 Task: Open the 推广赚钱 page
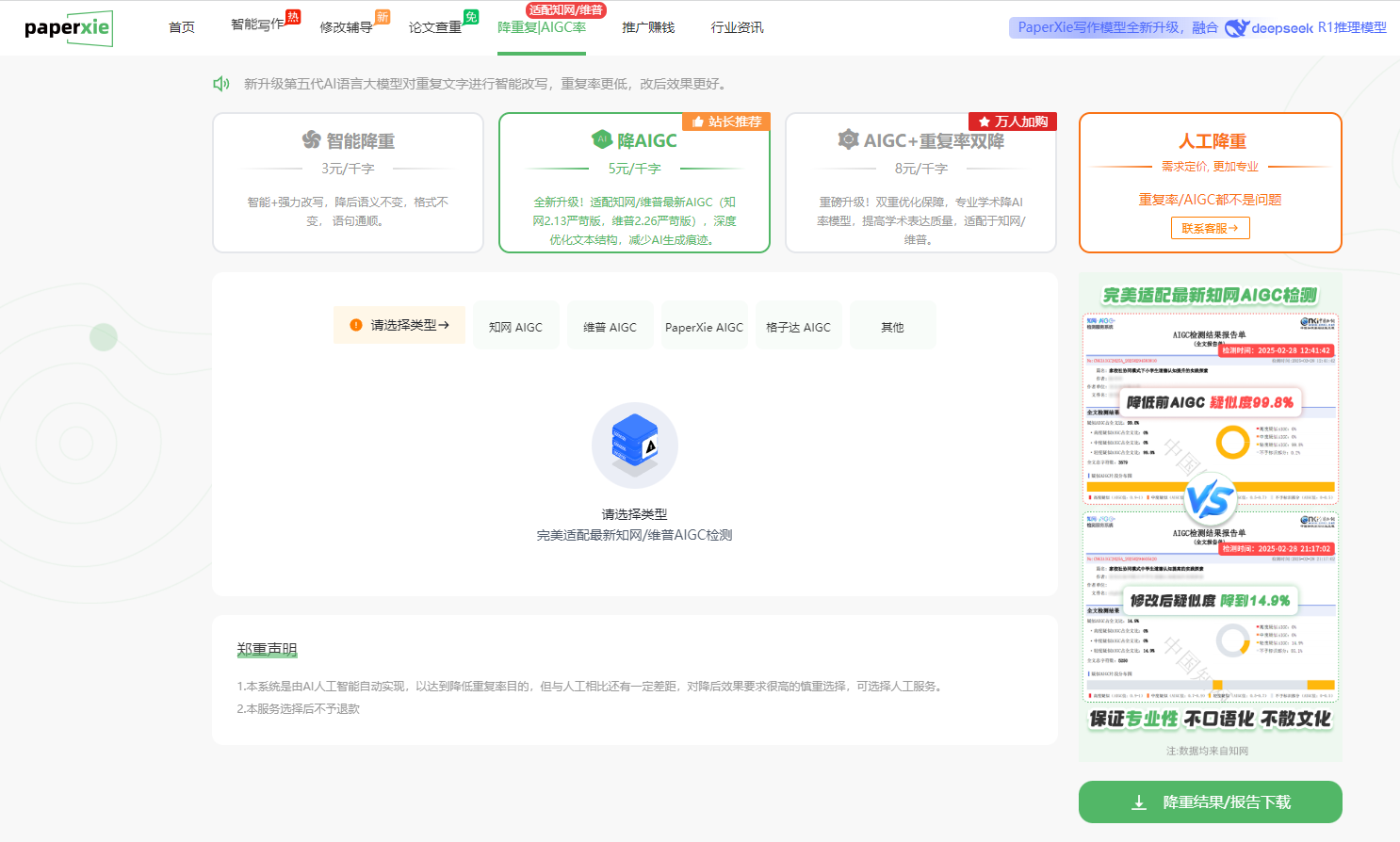pyautogui.click(x=648, y=27)
